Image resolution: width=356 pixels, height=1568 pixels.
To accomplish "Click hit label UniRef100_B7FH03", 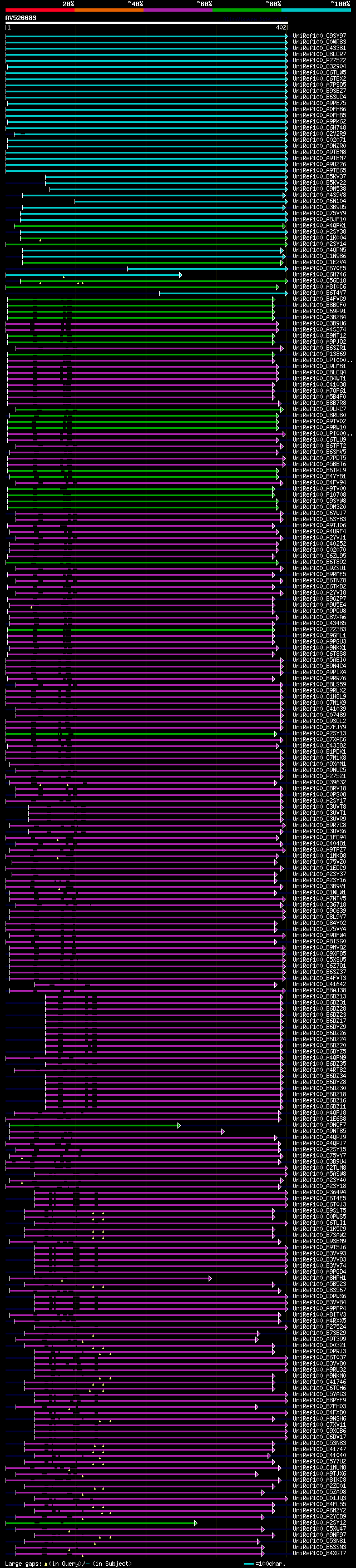I will (319, 1406).
